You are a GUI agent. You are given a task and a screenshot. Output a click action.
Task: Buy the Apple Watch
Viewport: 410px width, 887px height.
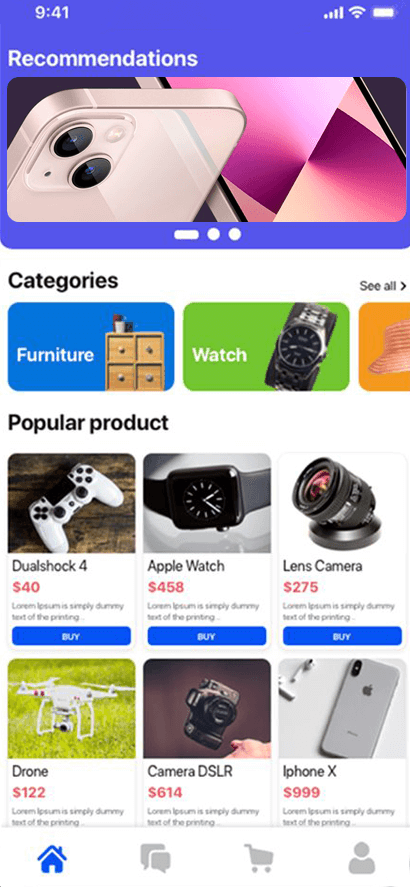coord(207,636)
